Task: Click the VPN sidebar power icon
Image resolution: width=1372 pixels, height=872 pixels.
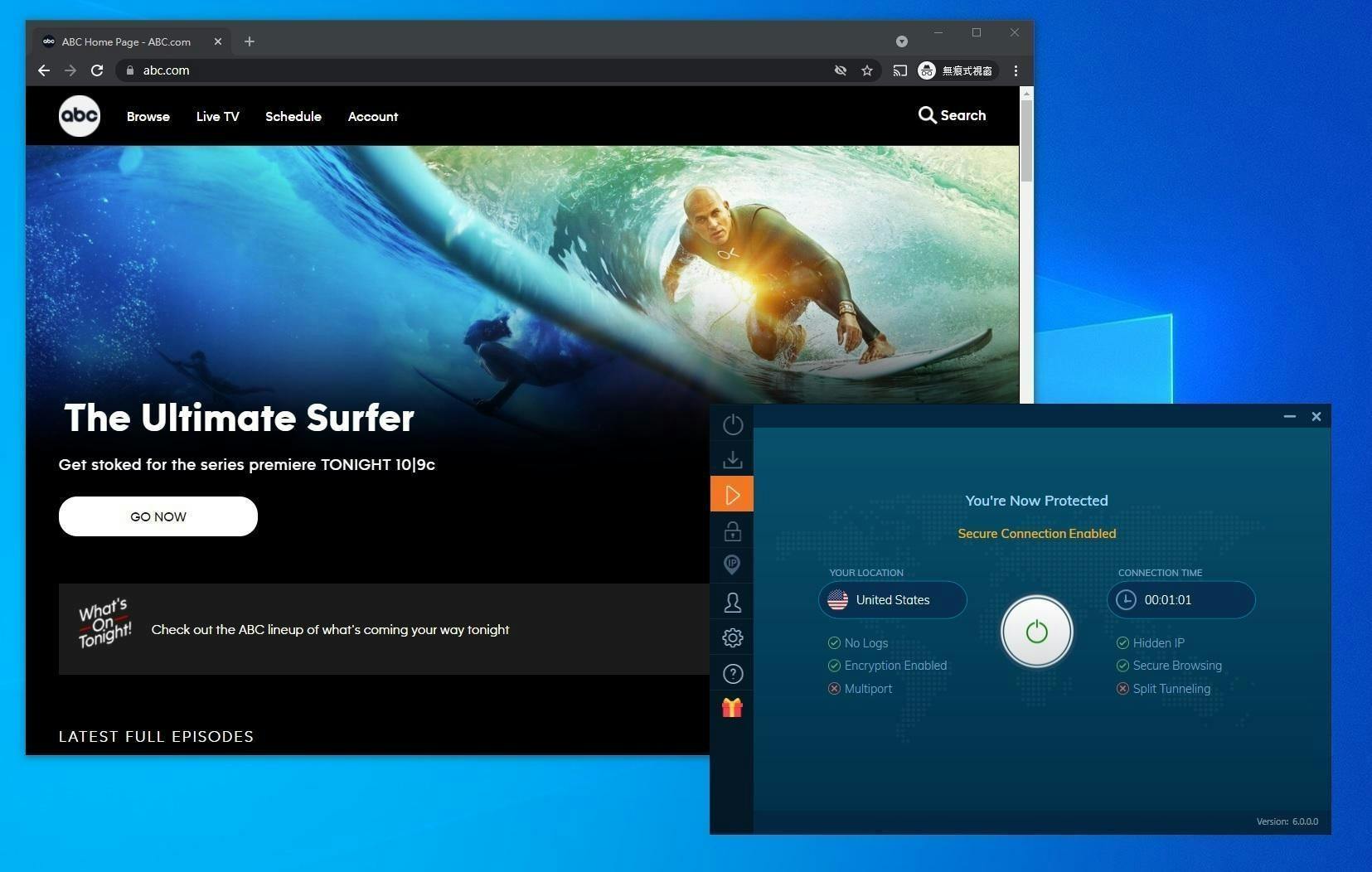Action: tap(733, 424)
